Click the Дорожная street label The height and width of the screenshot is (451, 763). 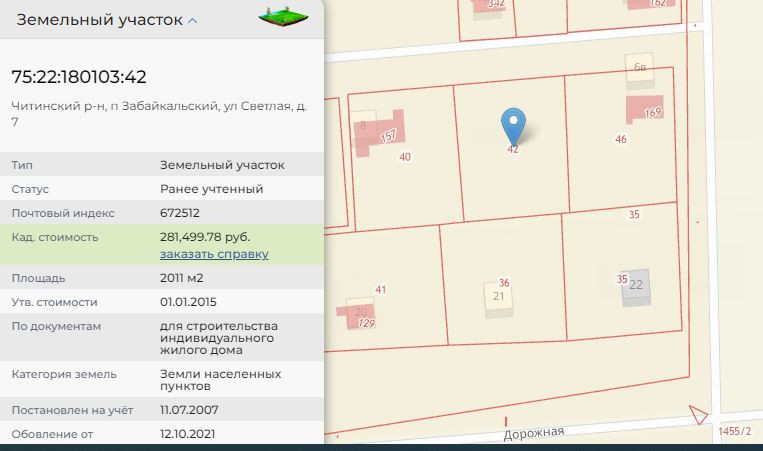[533, 433]
